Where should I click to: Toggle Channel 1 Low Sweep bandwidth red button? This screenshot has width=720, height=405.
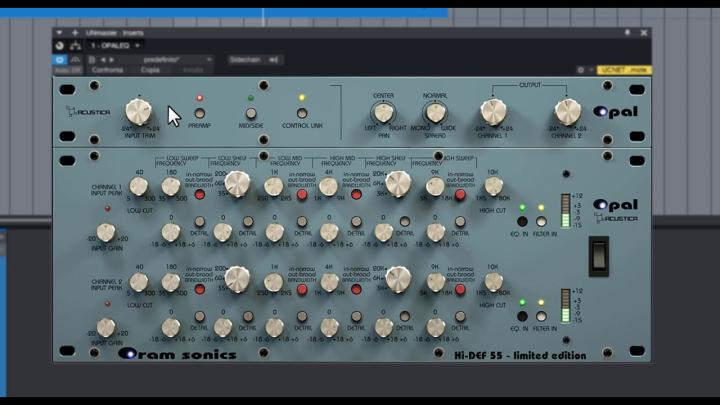[200, 195]
